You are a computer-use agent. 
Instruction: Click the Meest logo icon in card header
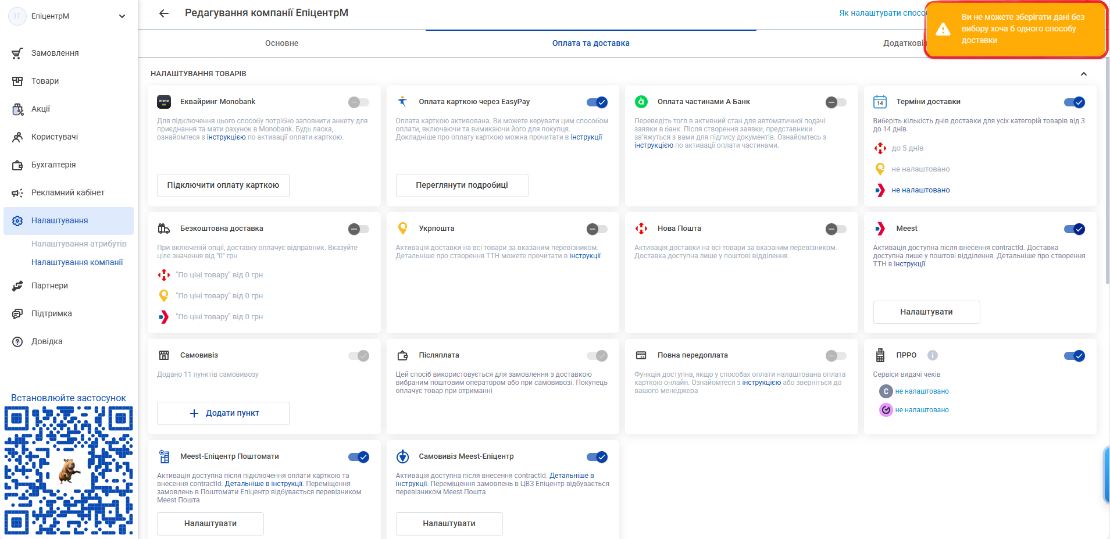coord(880,229)
